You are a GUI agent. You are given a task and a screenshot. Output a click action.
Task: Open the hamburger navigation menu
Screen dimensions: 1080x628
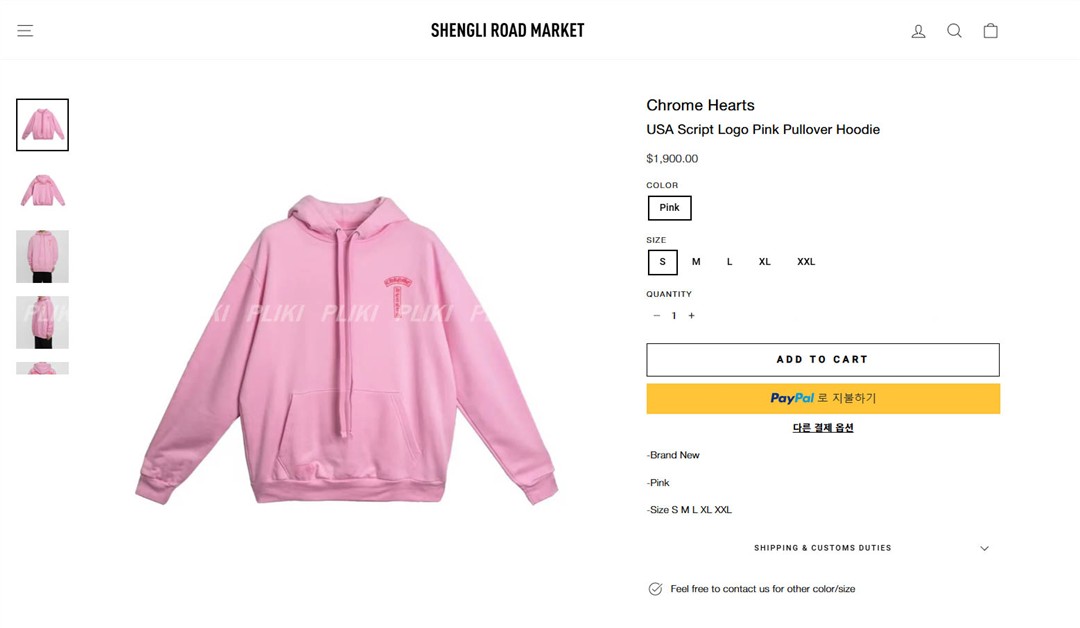[x=25, y=31]
